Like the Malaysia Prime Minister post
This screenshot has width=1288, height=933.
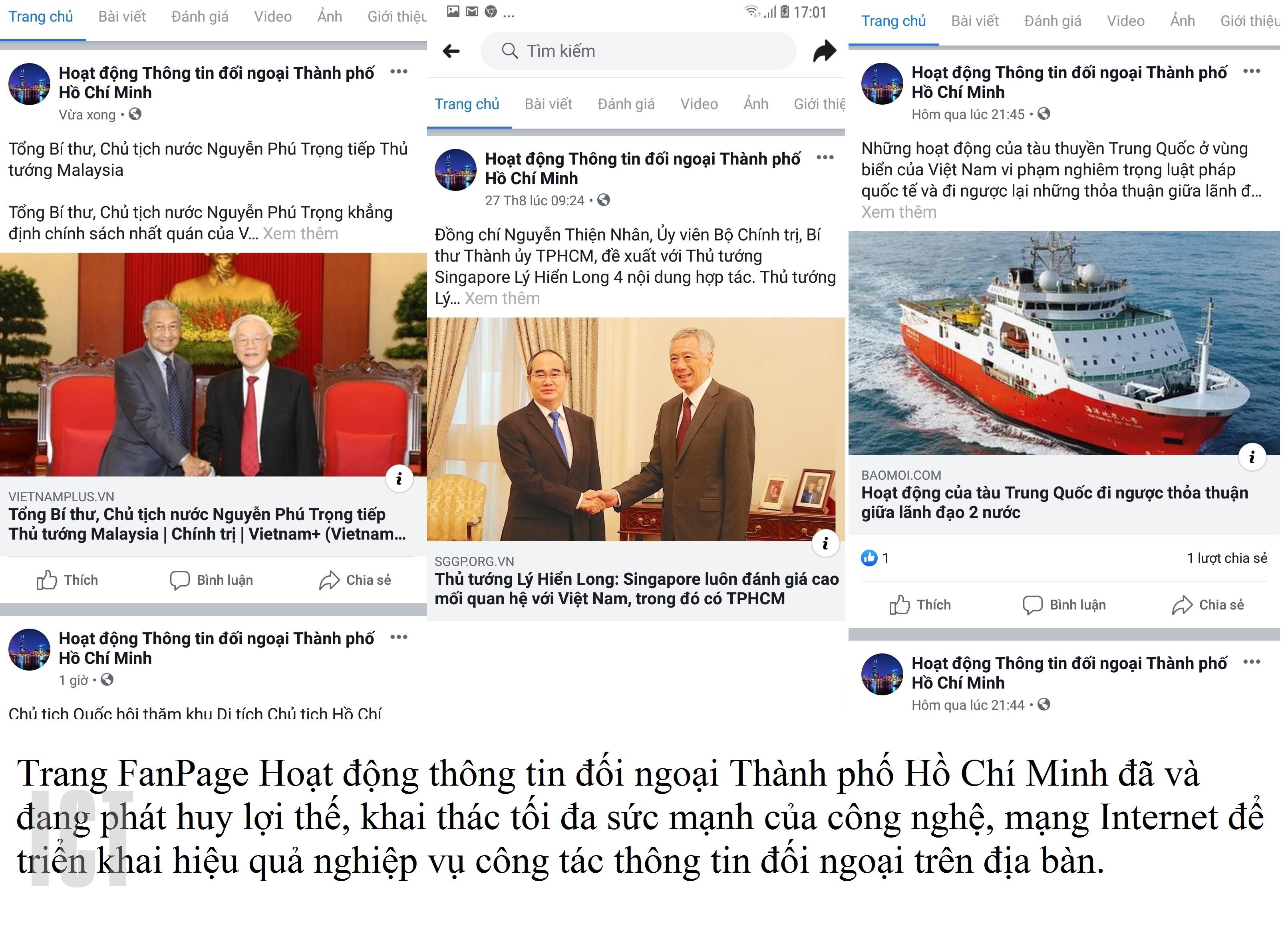tap(67, 580)
